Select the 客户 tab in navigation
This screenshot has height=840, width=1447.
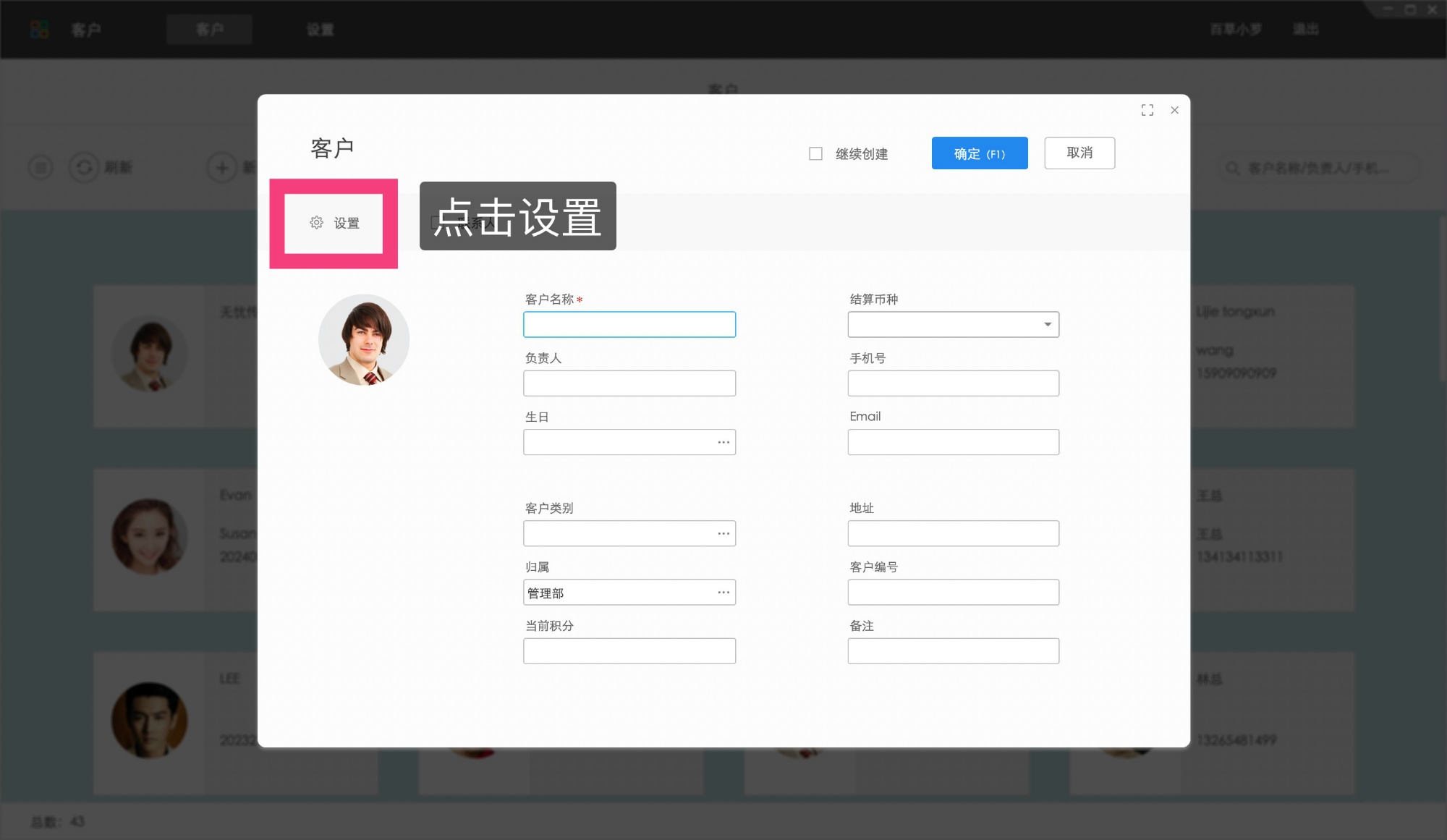209,29
